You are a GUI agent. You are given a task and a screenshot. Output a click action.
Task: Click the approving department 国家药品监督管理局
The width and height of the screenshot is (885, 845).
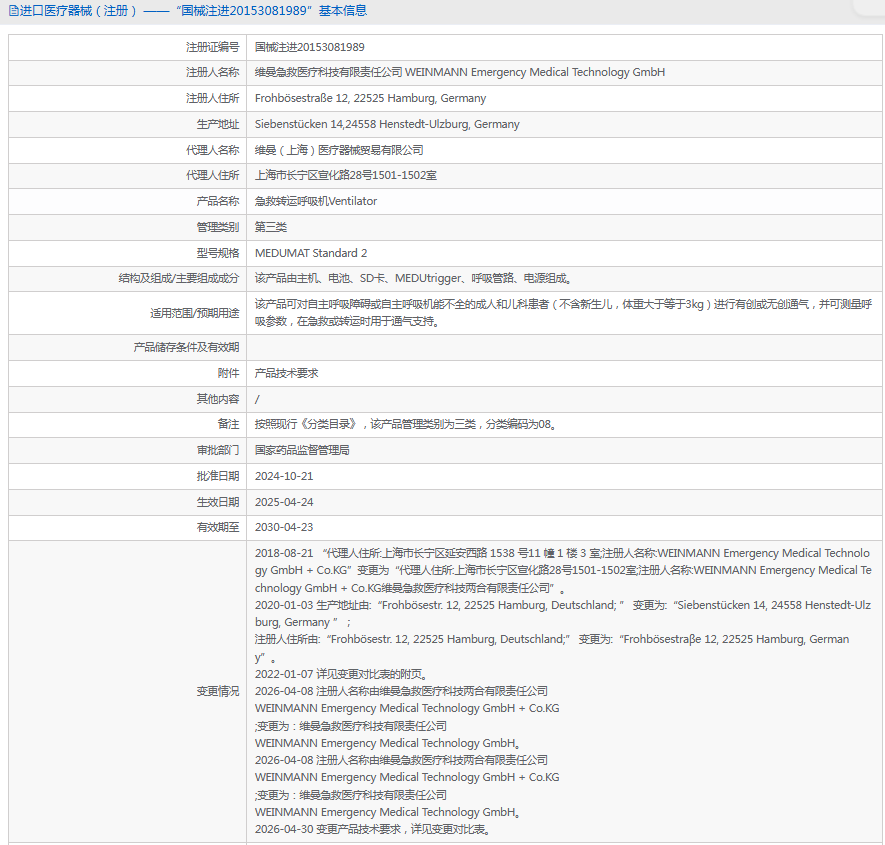click(x=302, y=450)
